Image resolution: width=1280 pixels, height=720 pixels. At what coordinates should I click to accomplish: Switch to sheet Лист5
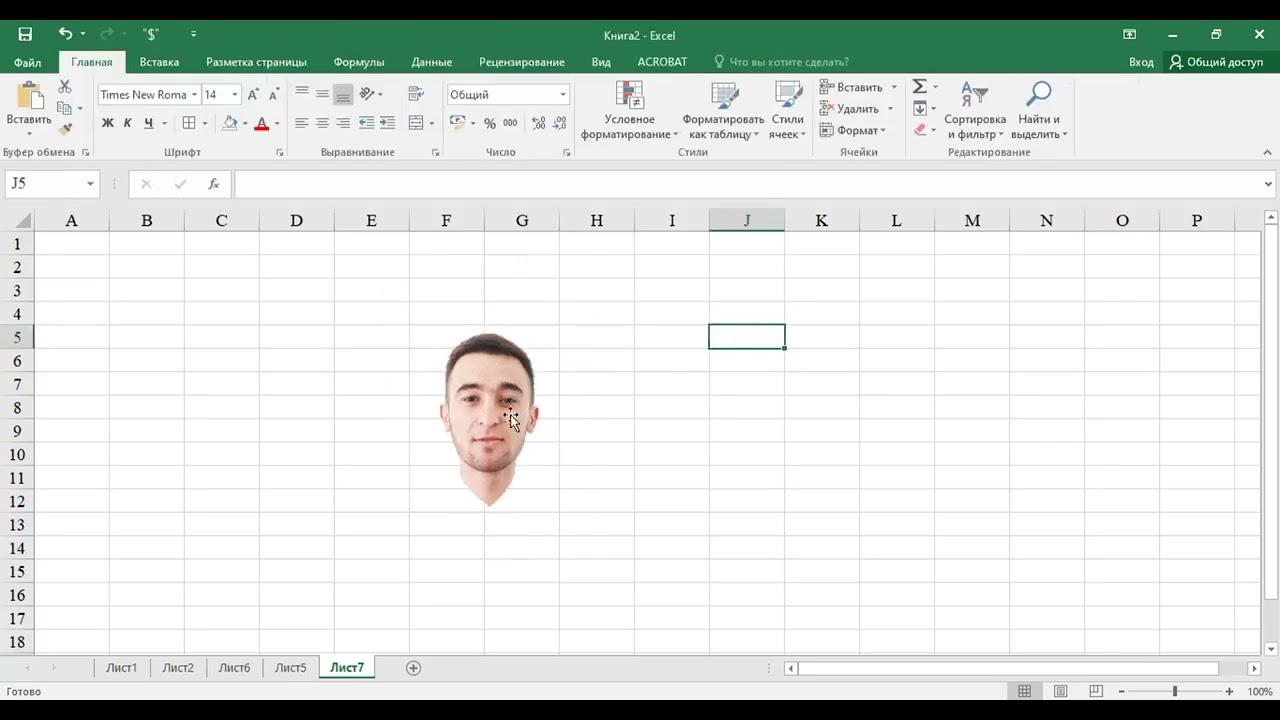pyautogui.click(x=291, y=668)
